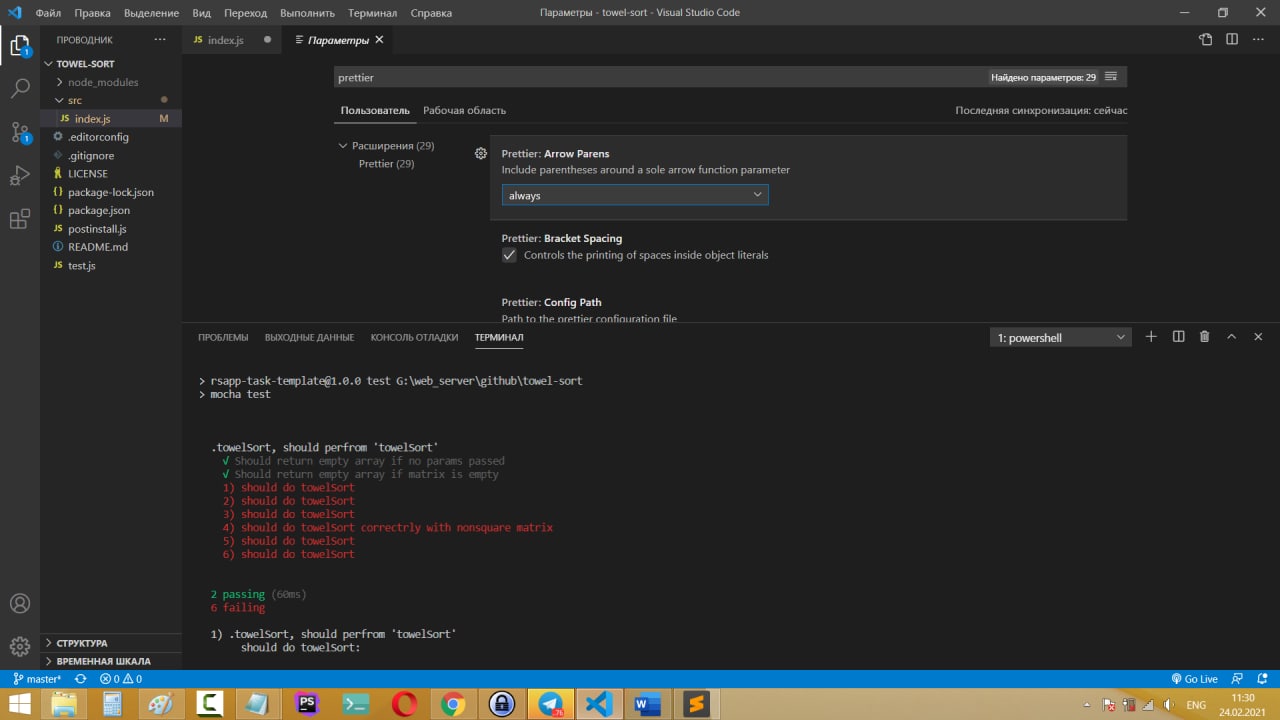Switch to the ПРОБЛЕМЫ panel tab
This screenshot has height=720, width=1280.
(x=223, y=337)
